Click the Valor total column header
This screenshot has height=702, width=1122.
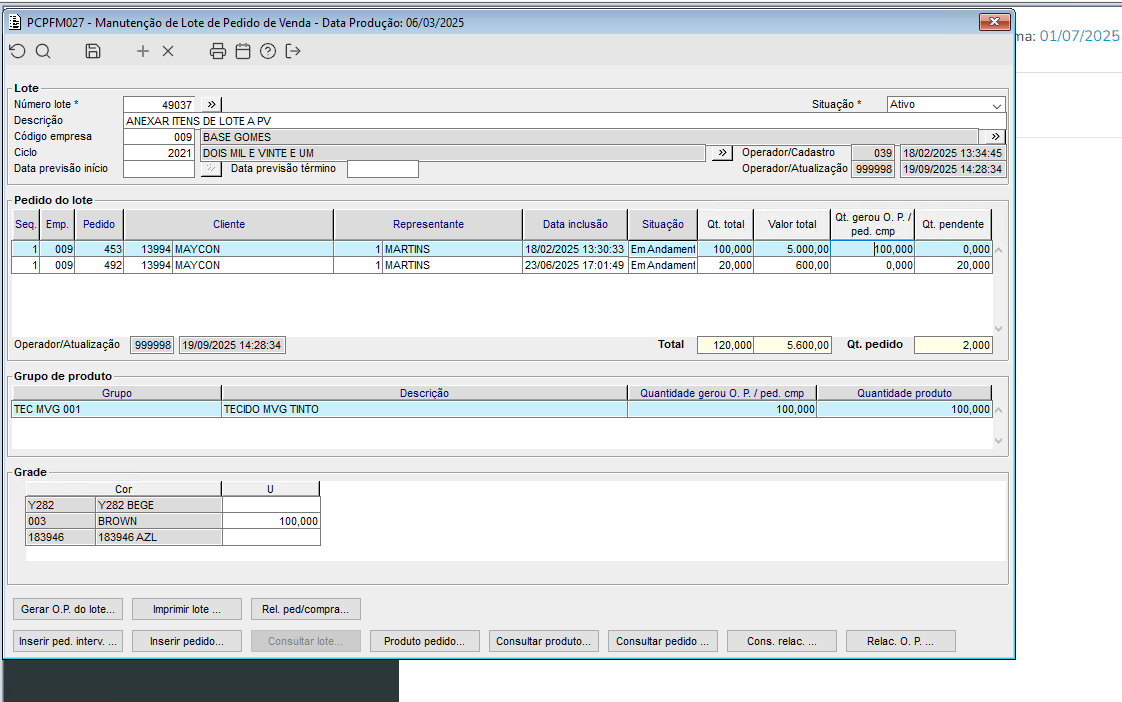click(x=792, y=224)
